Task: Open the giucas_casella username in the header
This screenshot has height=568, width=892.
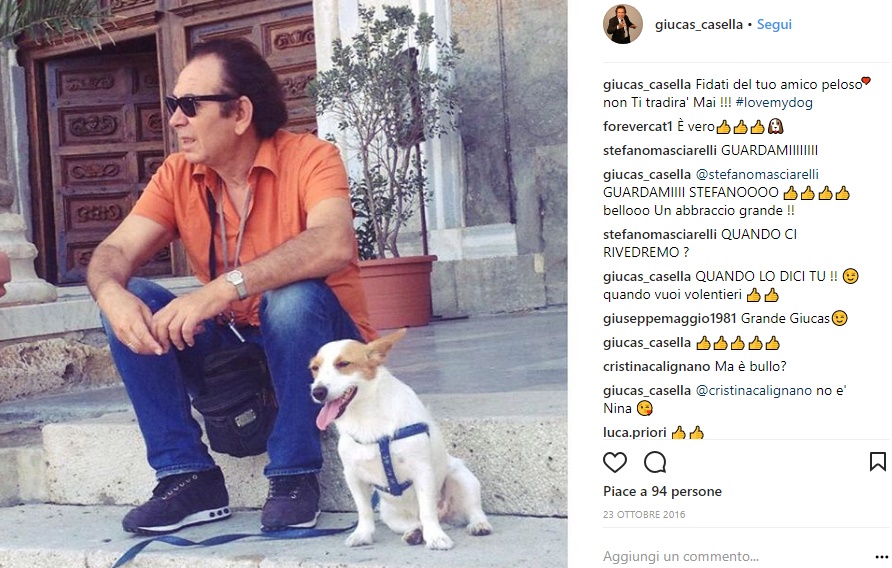Action: (x=699, y=24)
